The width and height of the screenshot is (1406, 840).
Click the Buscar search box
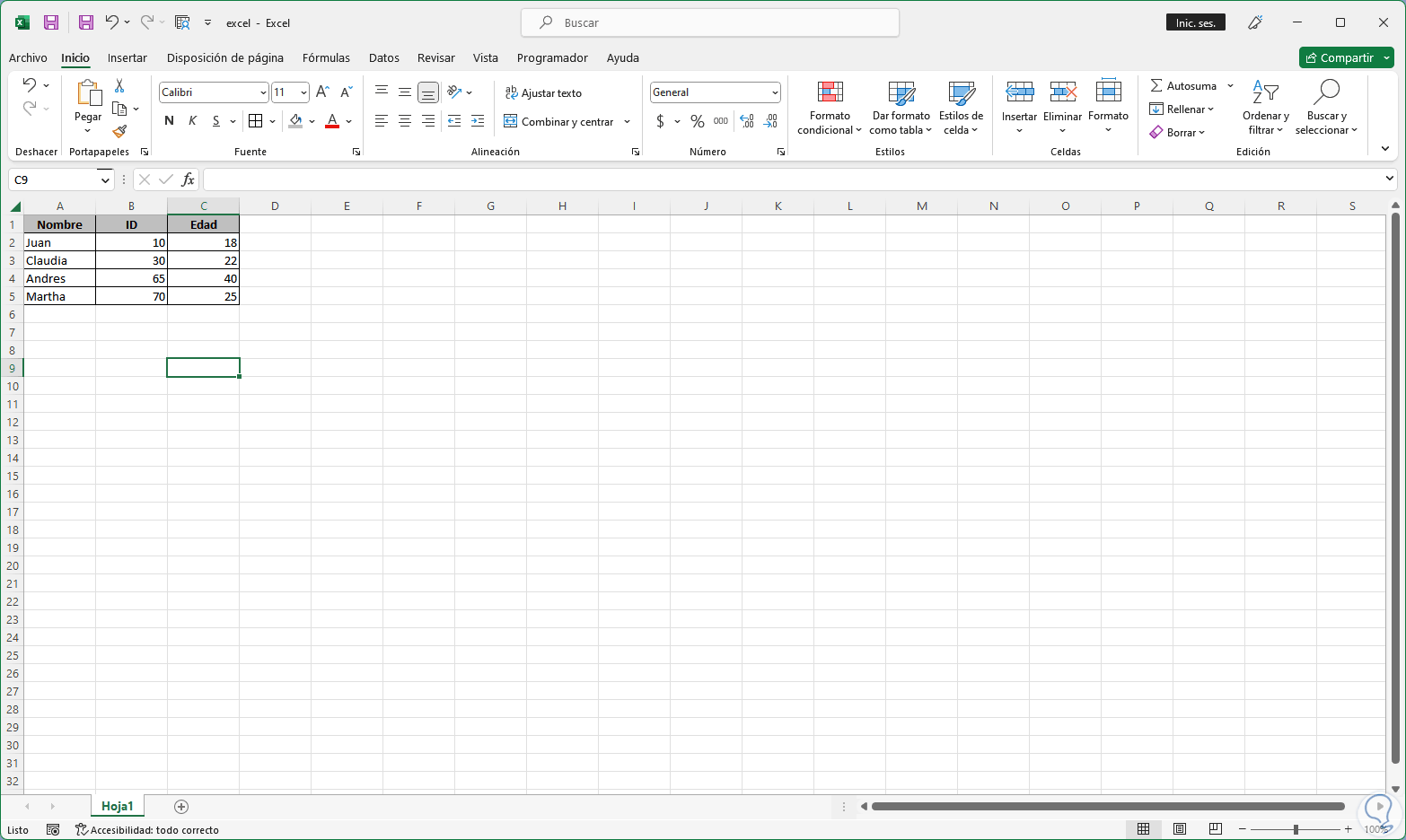(x=710, y=22)
